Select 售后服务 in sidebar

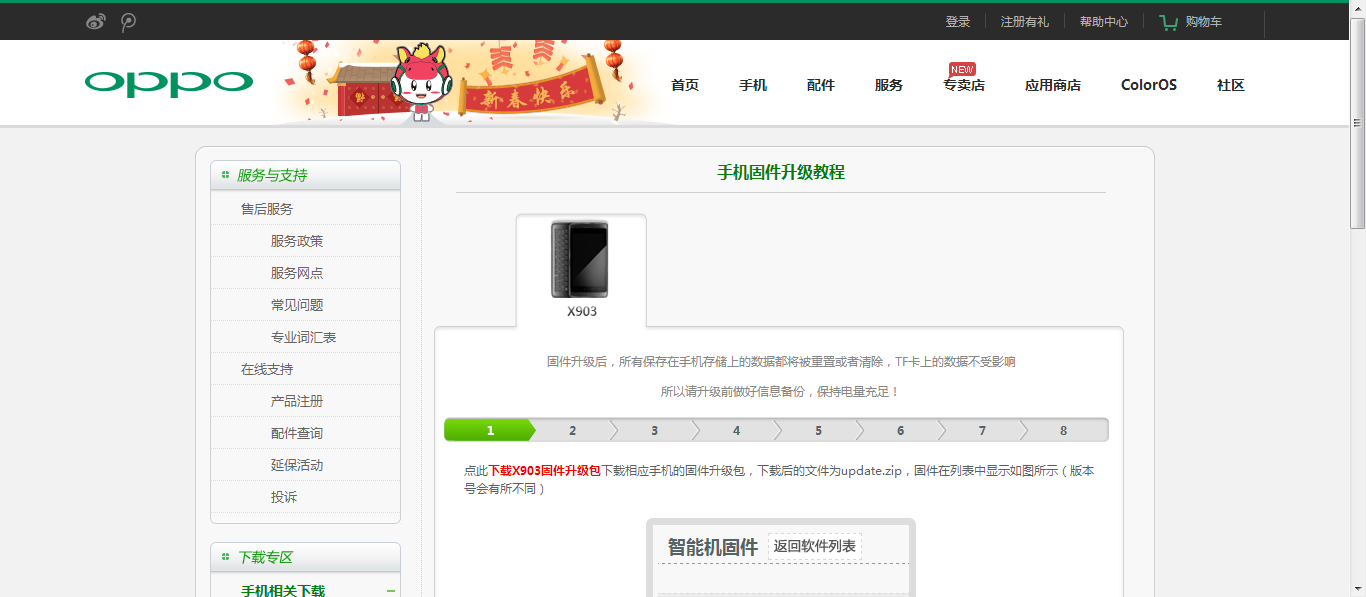(267, 209)
